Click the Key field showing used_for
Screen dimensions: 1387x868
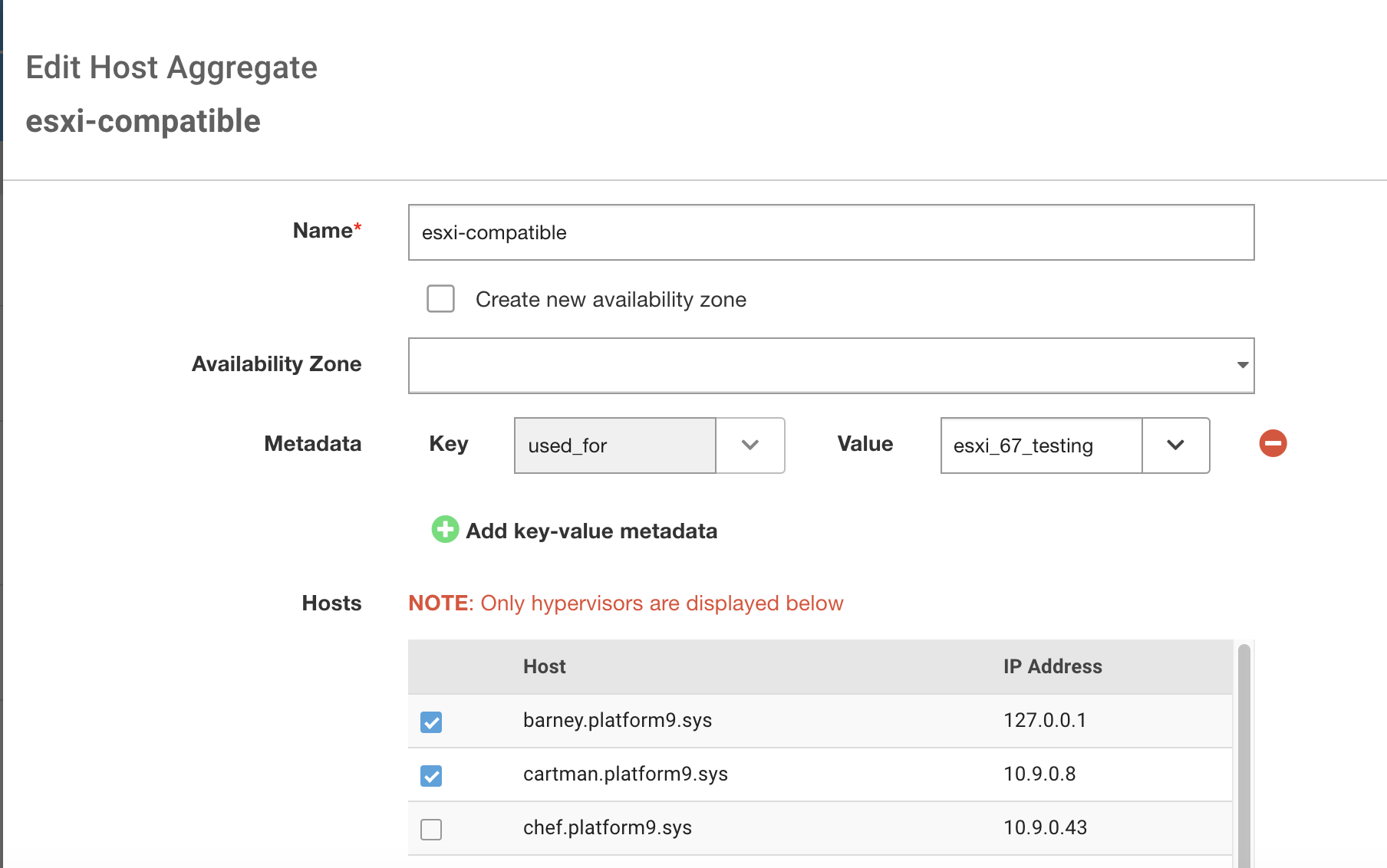pos(614,446)
